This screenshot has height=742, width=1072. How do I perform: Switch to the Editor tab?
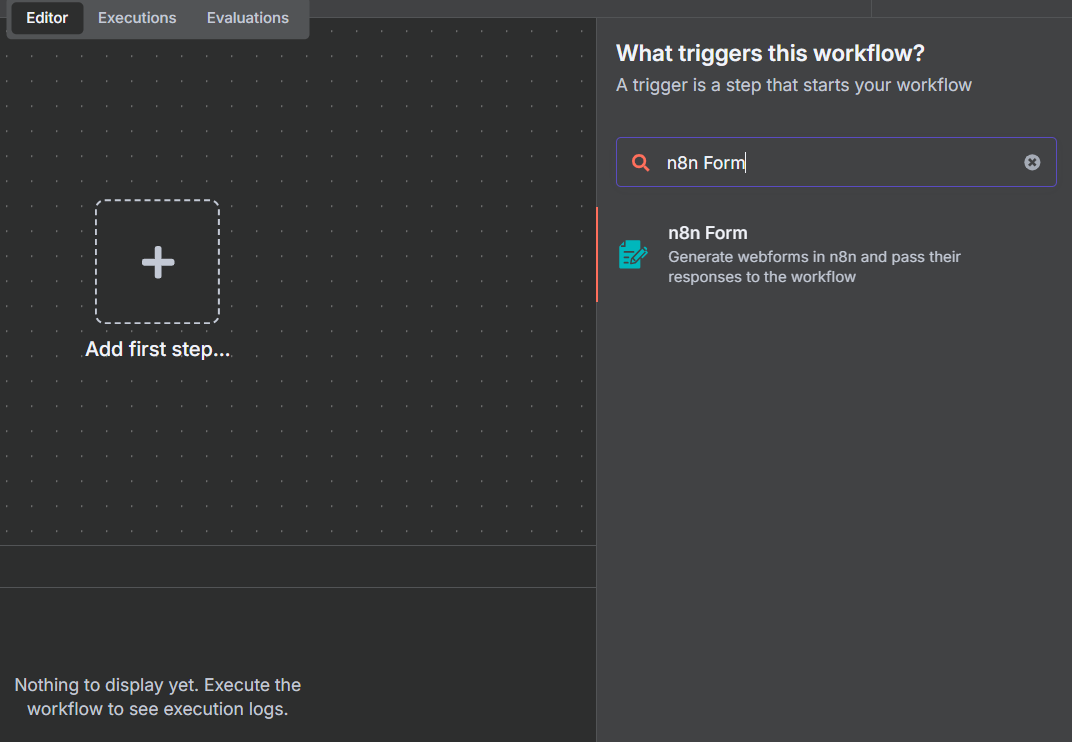(47, 18)
